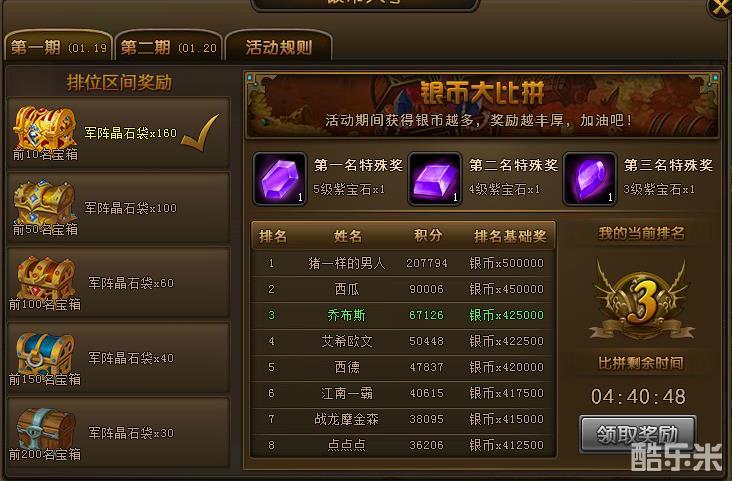Click the level 5 purple gem first-place prize
The width and height of the screenshot is (732, 481).
point(280,179)
